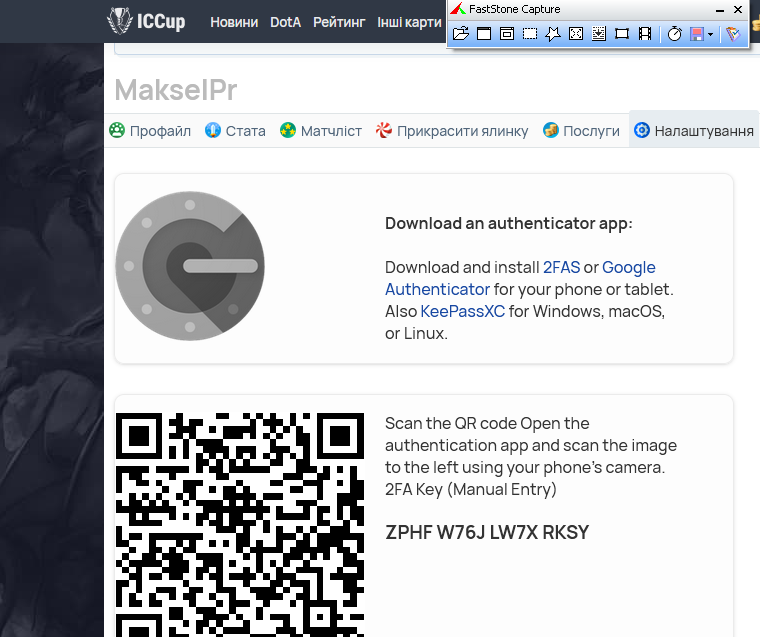Image resolution: width=760 pixels, height=637 pixels.
Task: Open the Рейтинг menu
Action: [339, 22]
